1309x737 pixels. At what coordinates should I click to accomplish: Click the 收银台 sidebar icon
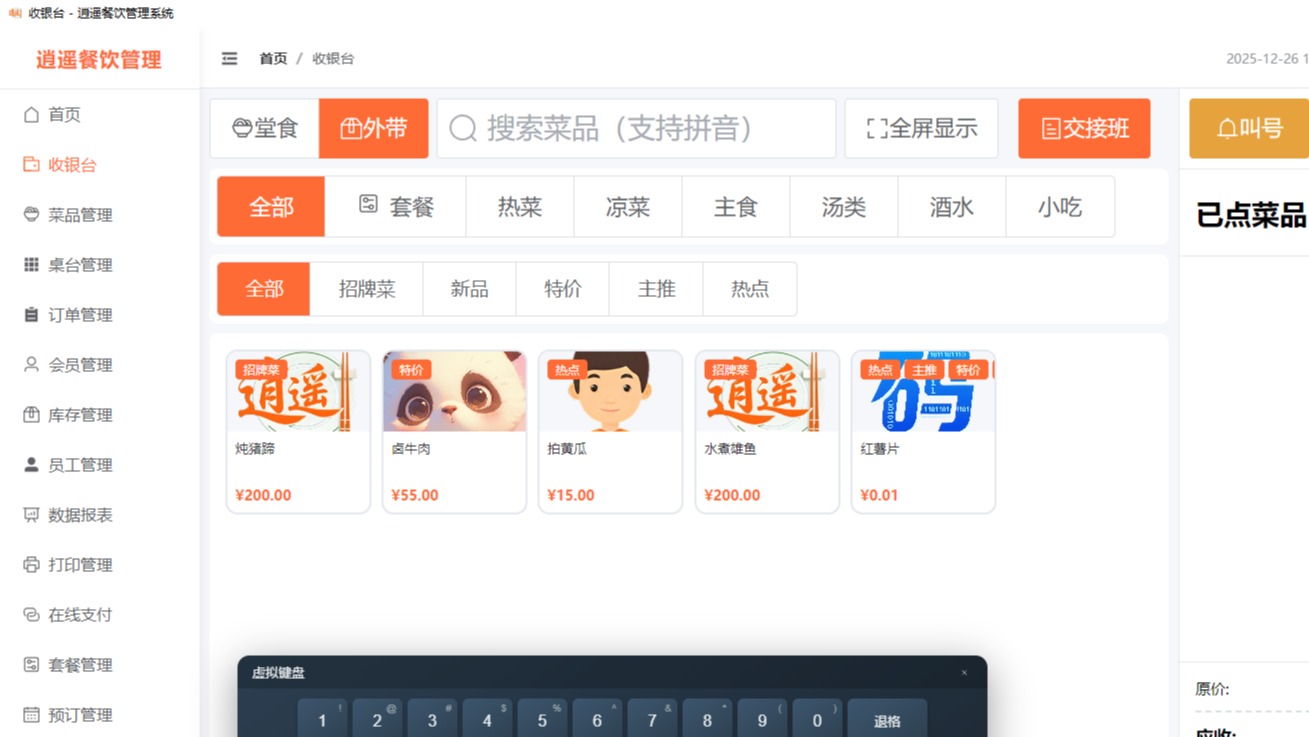click(31, 164)
